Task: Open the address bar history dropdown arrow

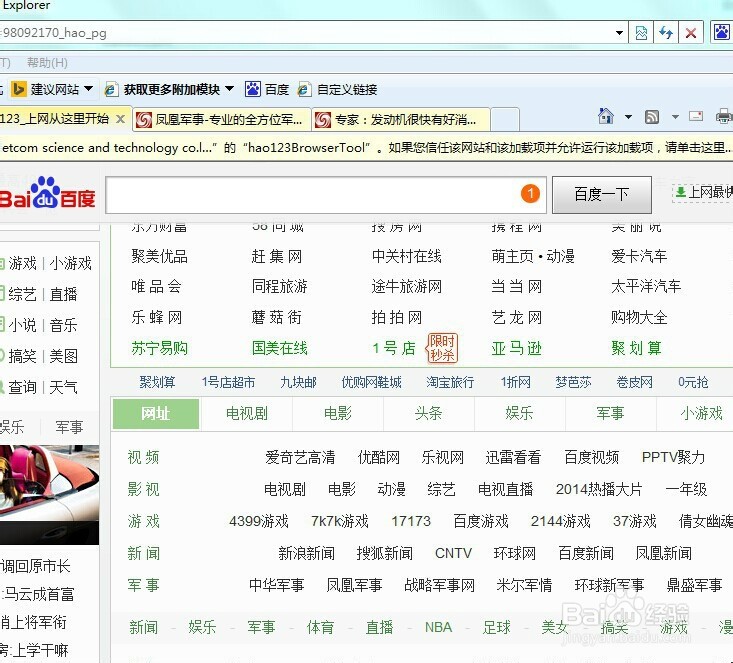Action: click(x=619, y=33)
